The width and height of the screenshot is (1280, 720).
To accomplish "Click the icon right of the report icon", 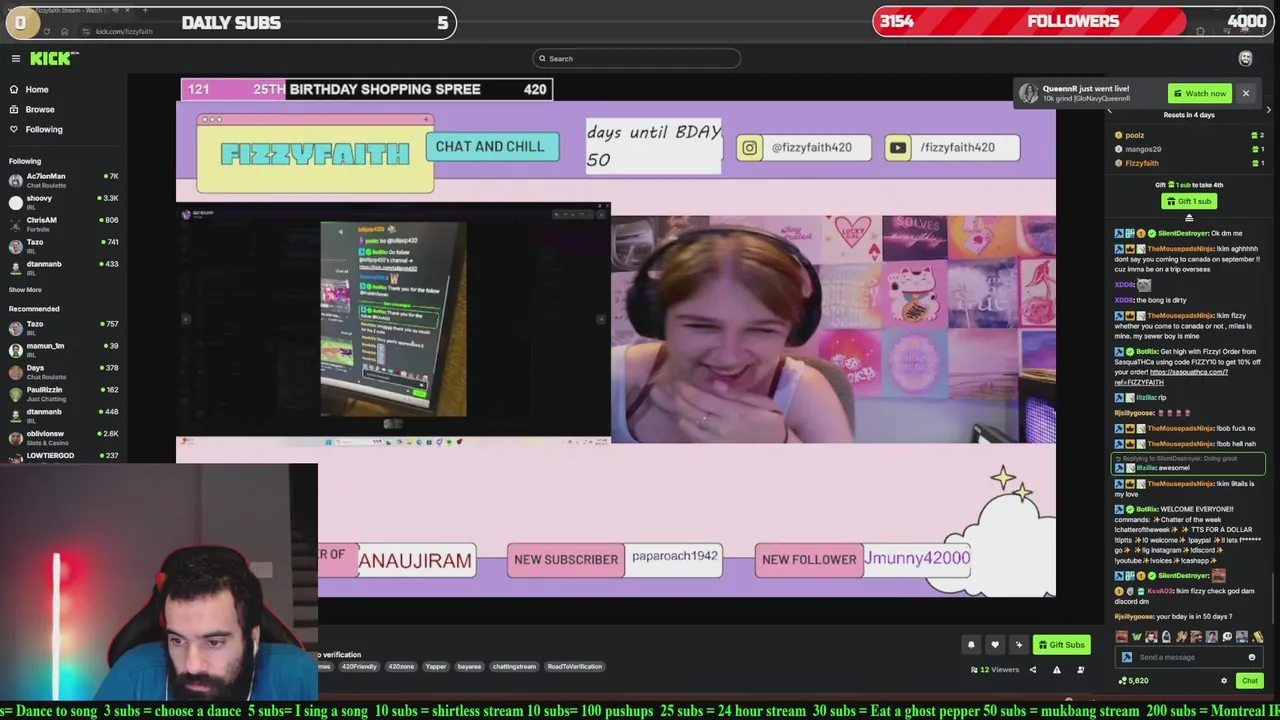I will (1080, 670).
